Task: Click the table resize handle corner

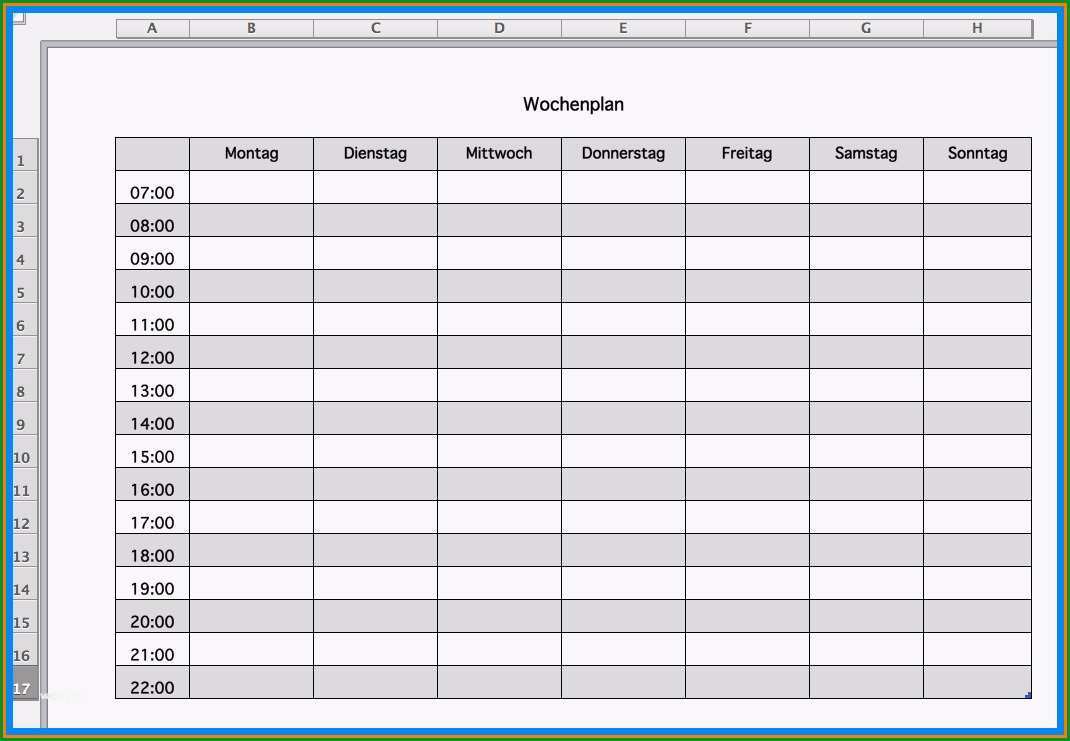Action: point(1028,695)
